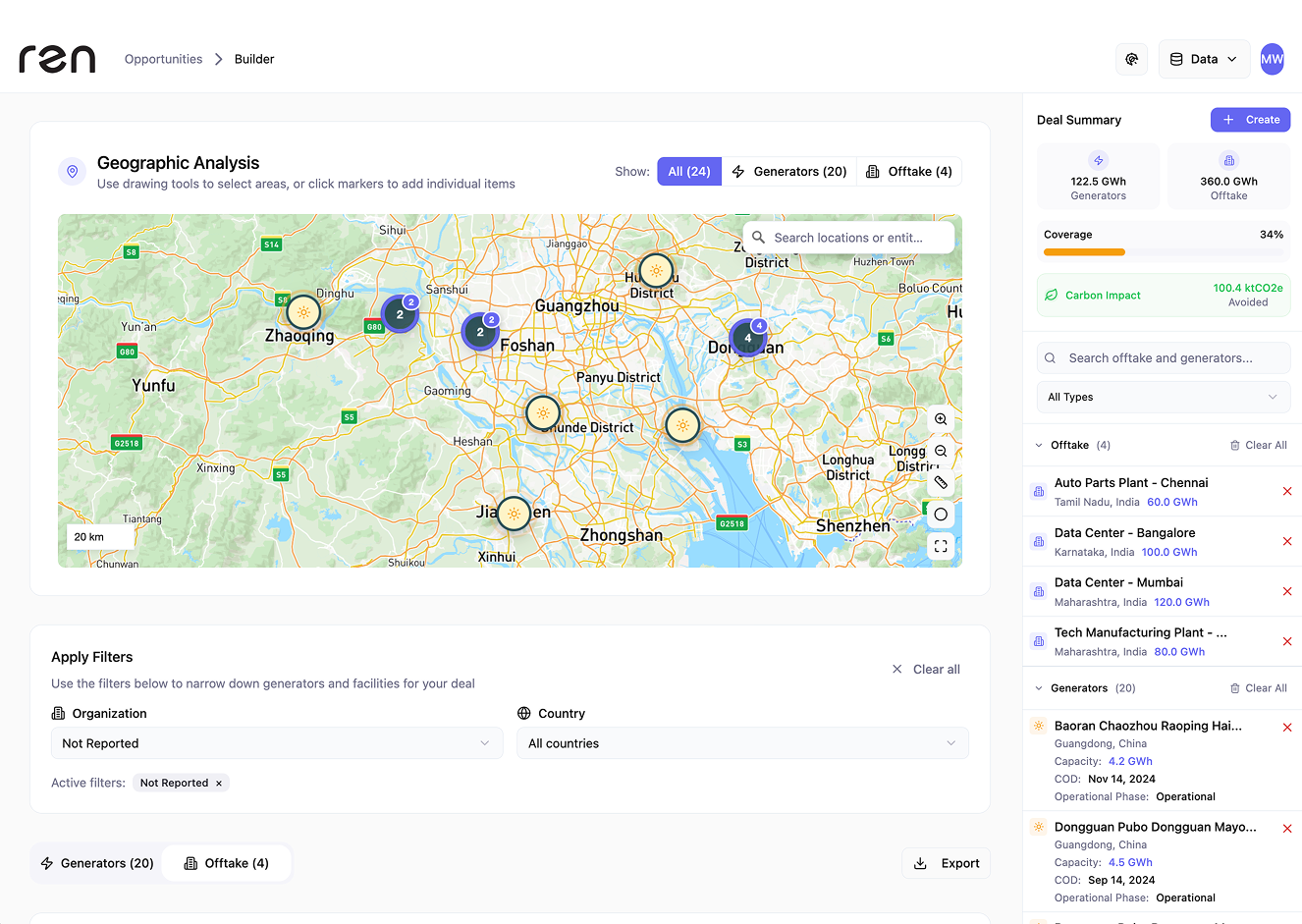Switch Show filter to Generators (20)
Viewport: 1302px width, 924px height.
pyautogui.click(x=790, y=171)
